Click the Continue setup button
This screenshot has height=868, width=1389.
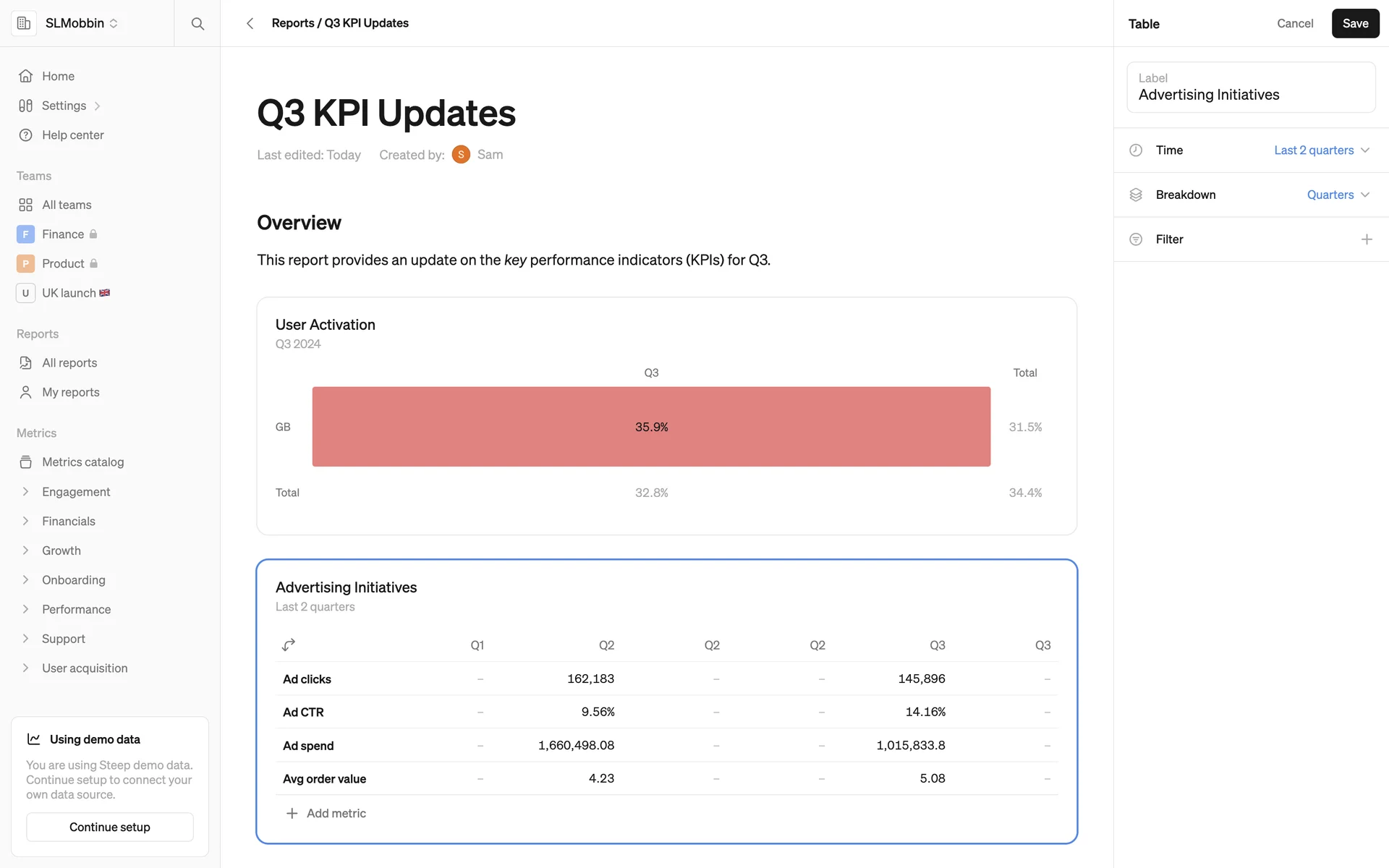point(110,827)
